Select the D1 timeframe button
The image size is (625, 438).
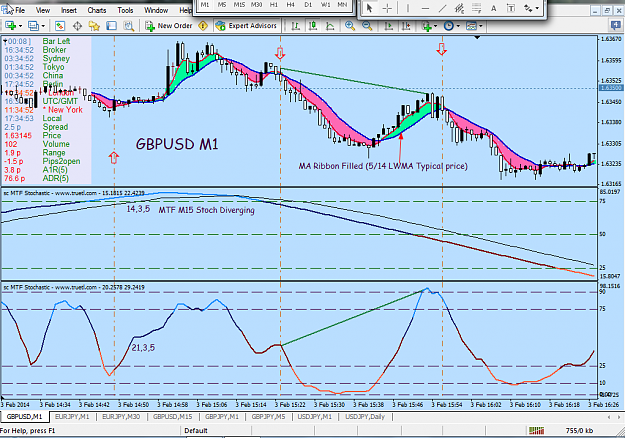(308, 5)
